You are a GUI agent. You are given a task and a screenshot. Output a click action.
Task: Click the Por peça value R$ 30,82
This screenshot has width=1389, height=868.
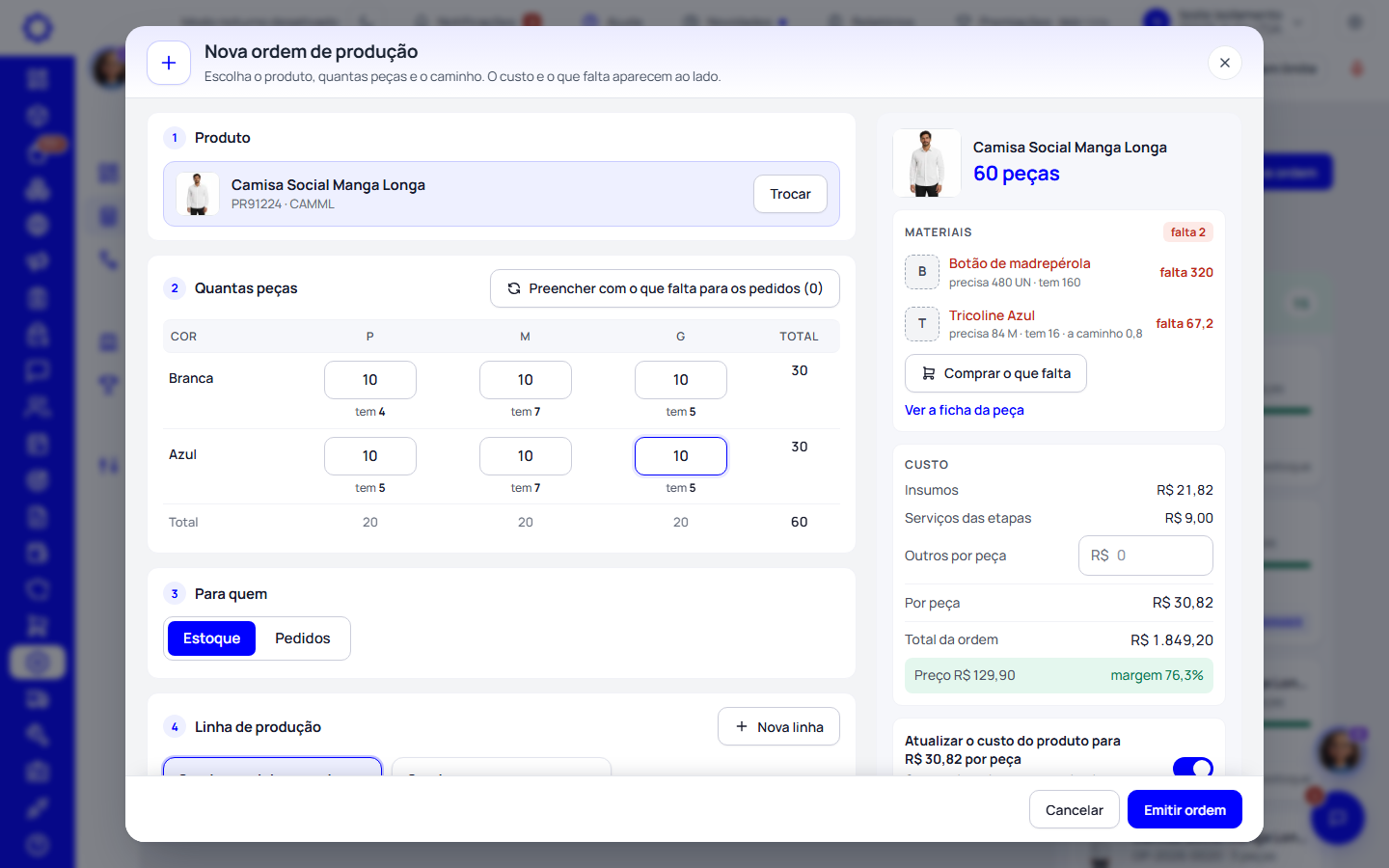(x=1183, y=603)
